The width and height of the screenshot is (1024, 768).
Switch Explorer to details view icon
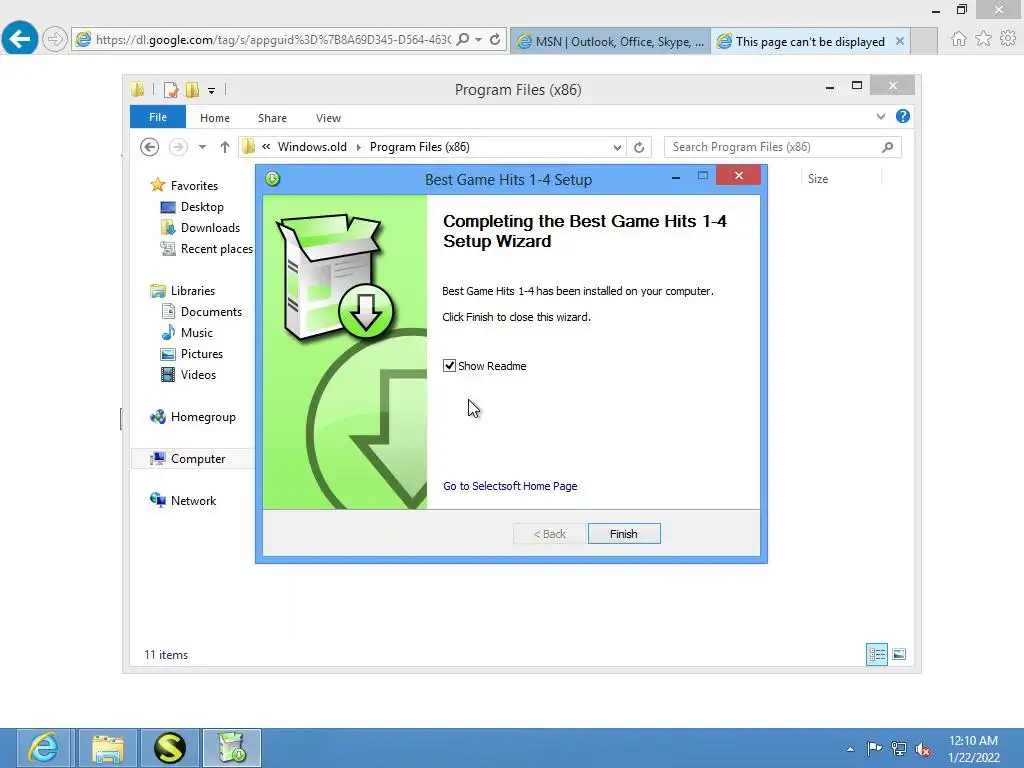(x=876, y=654)
